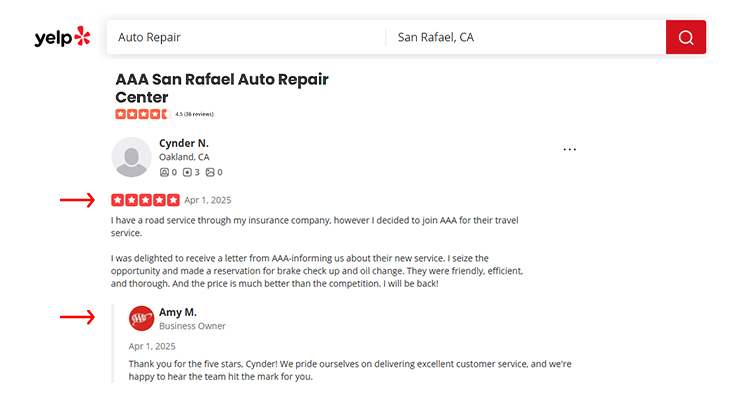This screenshot has height=400, width=750.
Task: Focus the Auto Repair search field
Action: (x=246, y=37)
